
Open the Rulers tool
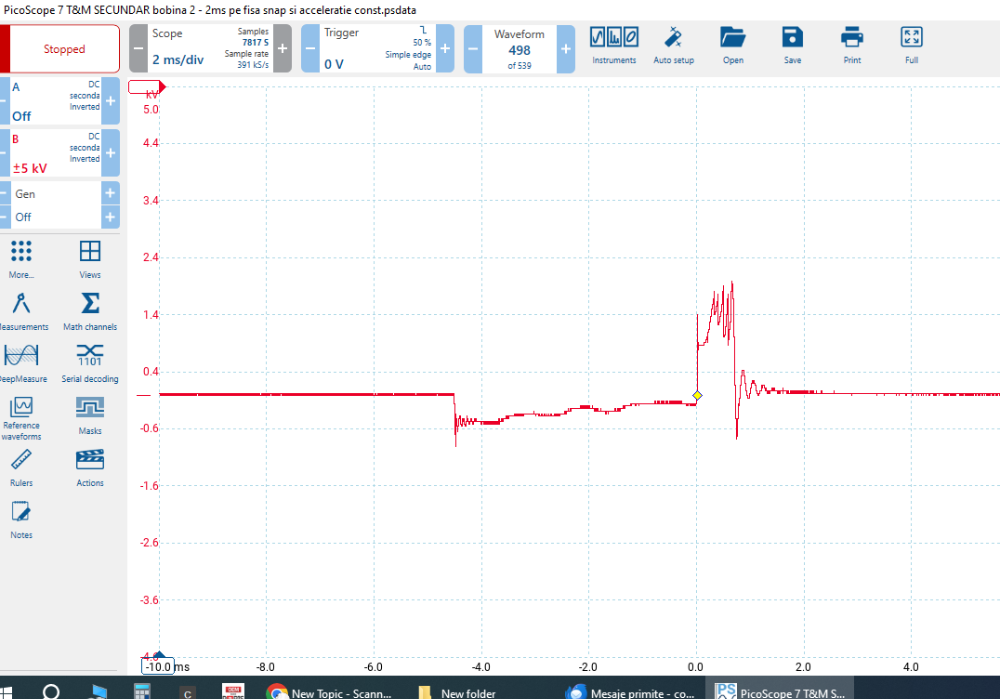(21, 467)
